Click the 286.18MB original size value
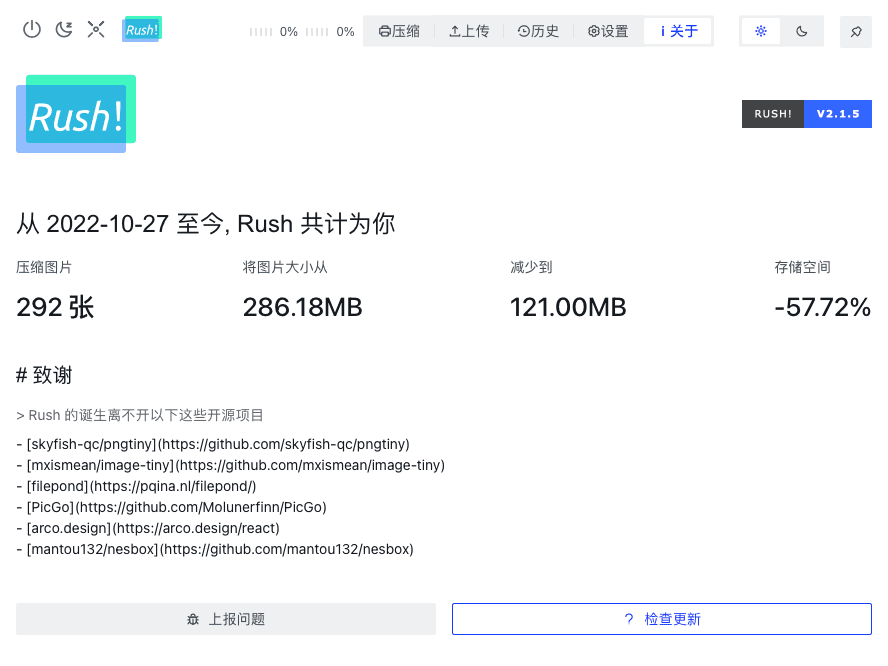The height and width of the screenshot is (666, 888). [x=302, y=308]
